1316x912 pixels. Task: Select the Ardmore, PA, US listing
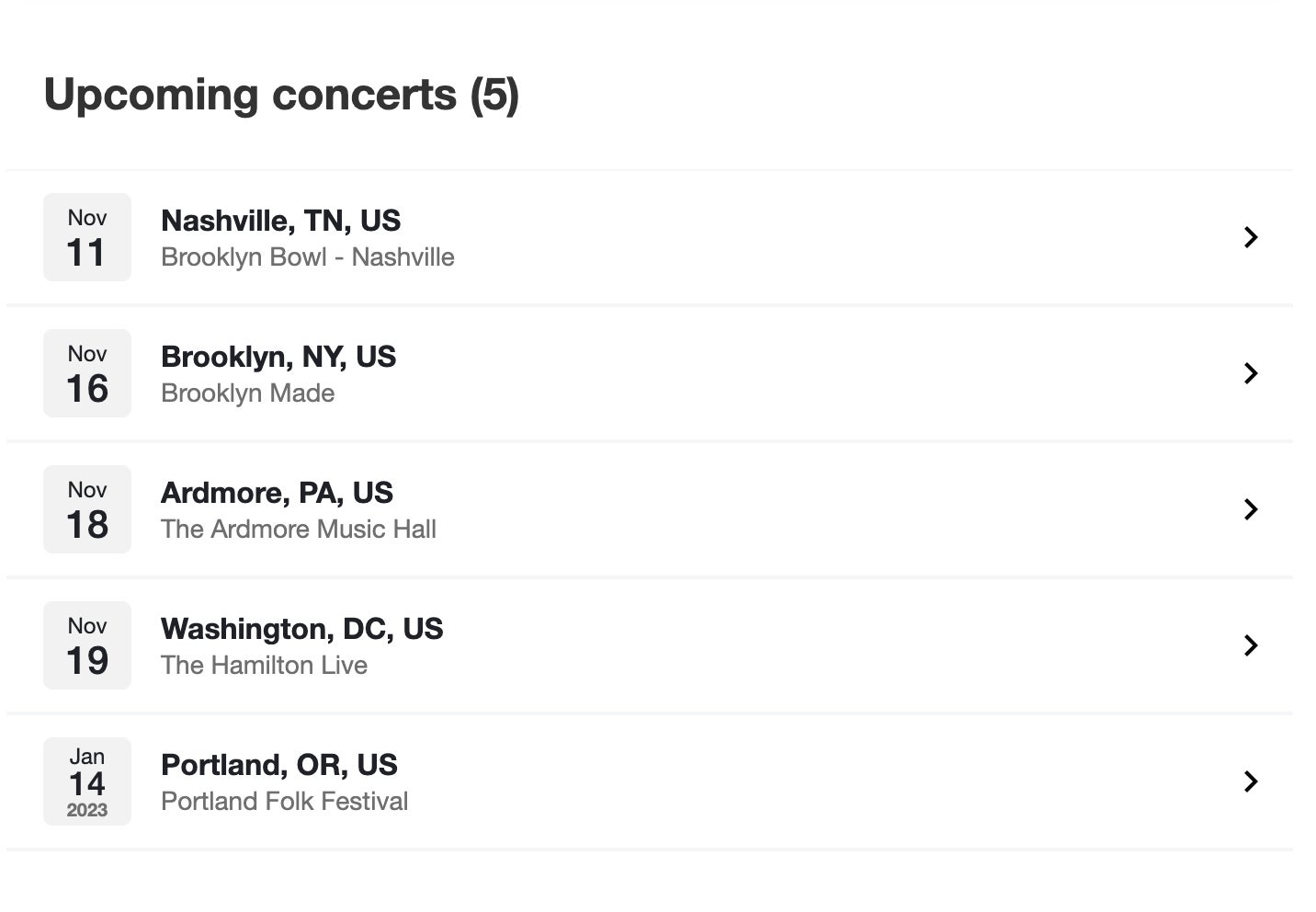point(277,493)
